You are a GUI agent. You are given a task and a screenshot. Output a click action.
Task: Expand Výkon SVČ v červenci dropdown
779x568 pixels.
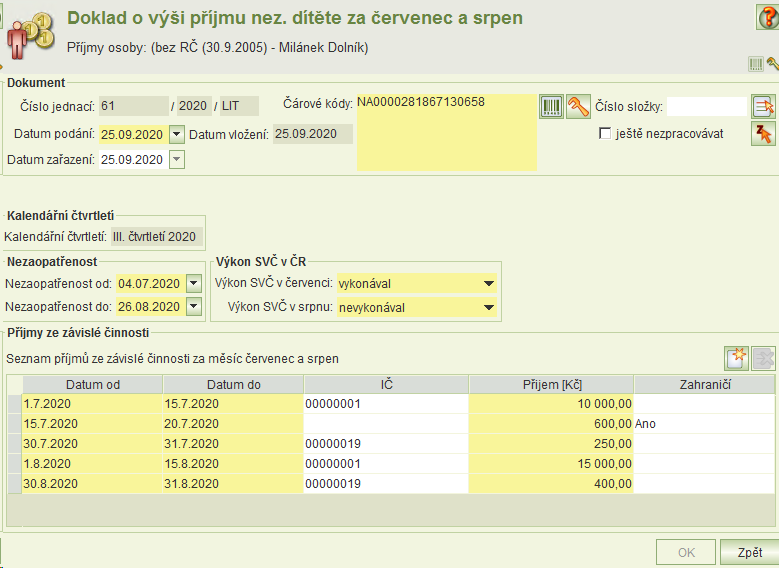pyautogui.click(x=489, y=283)
